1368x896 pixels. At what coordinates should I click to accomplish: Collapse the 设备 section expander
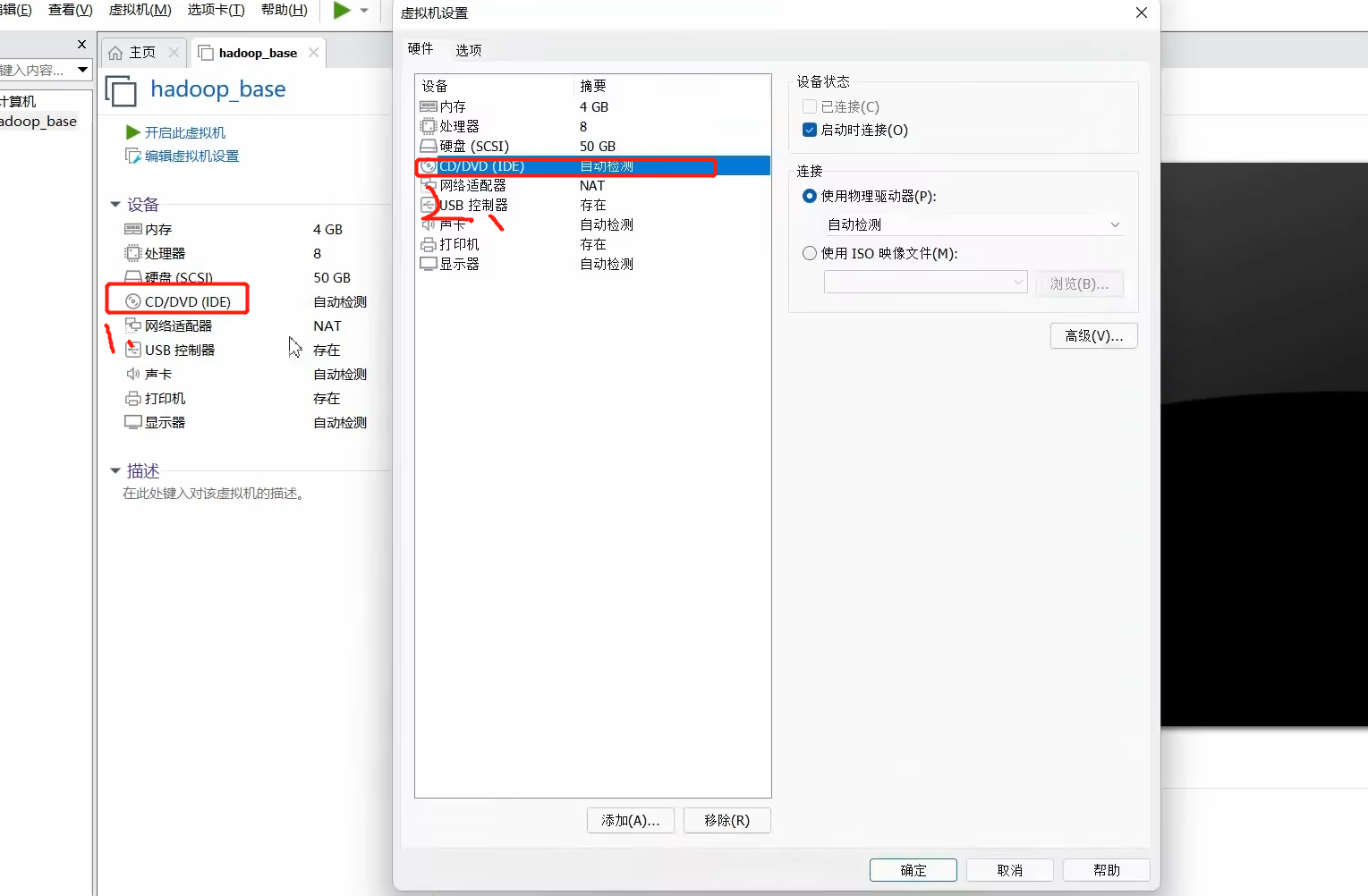[115, 205]
